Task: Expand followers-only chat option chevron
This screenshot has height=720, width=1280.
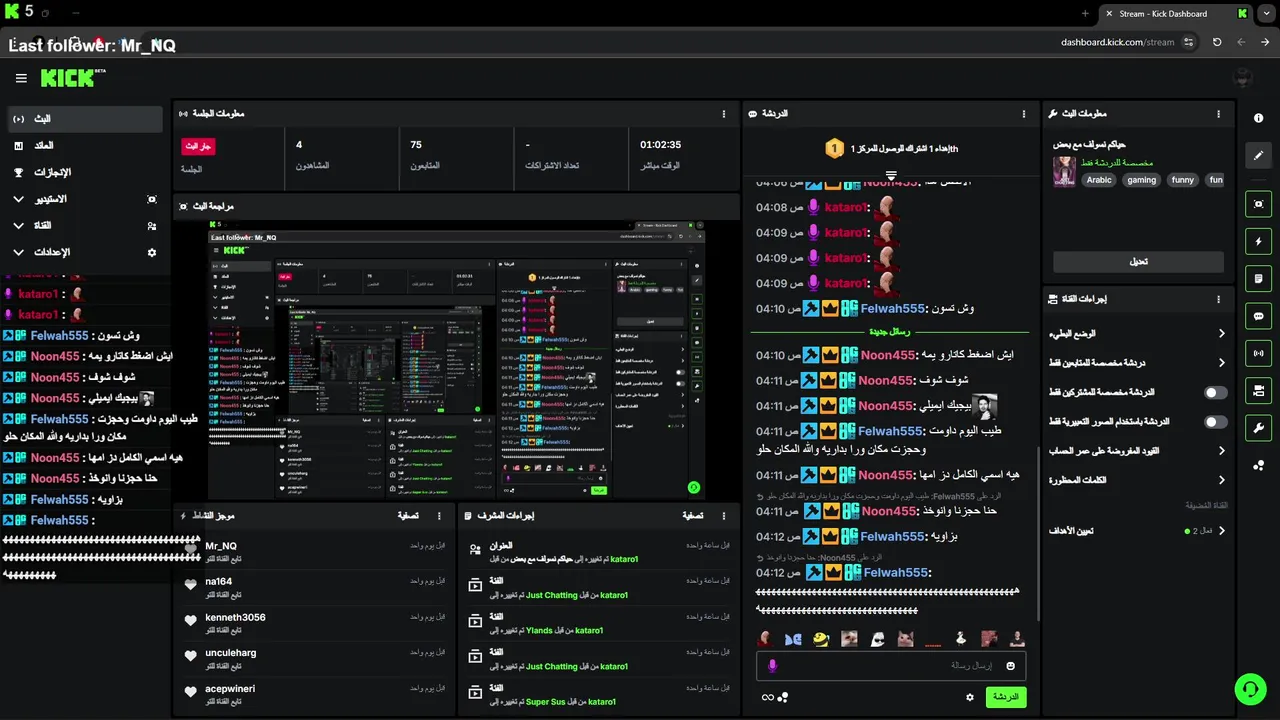Action: tap(1221, 363)
